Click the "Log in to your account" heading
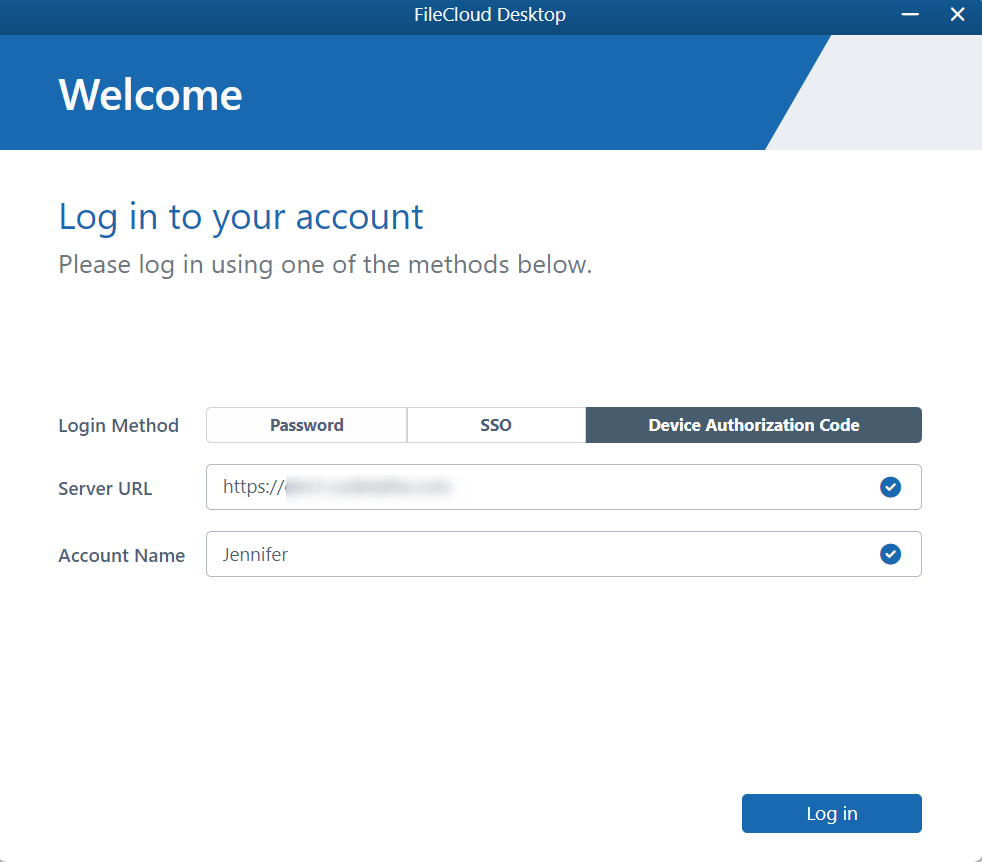 [x=241, y=217]
